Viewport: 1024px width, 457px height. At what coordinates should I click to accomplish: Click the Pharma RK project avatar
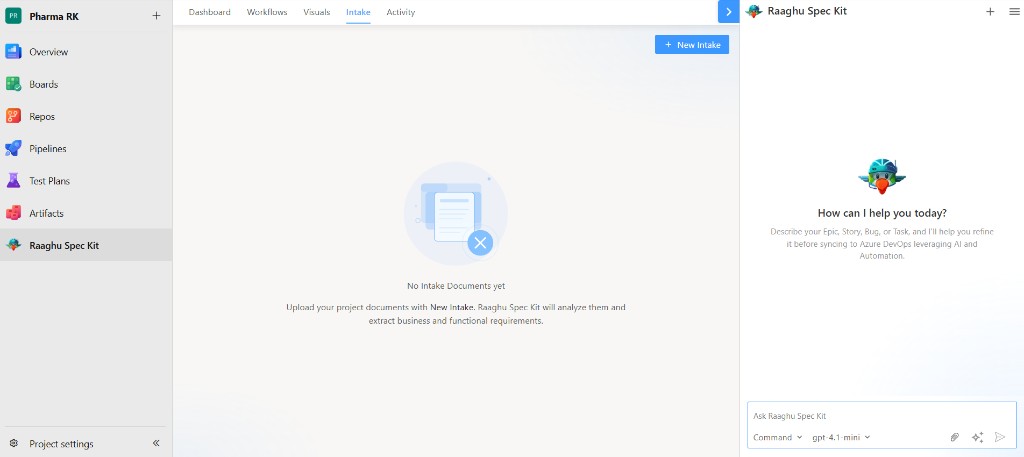pyautogui.click(x=13, y=16)
